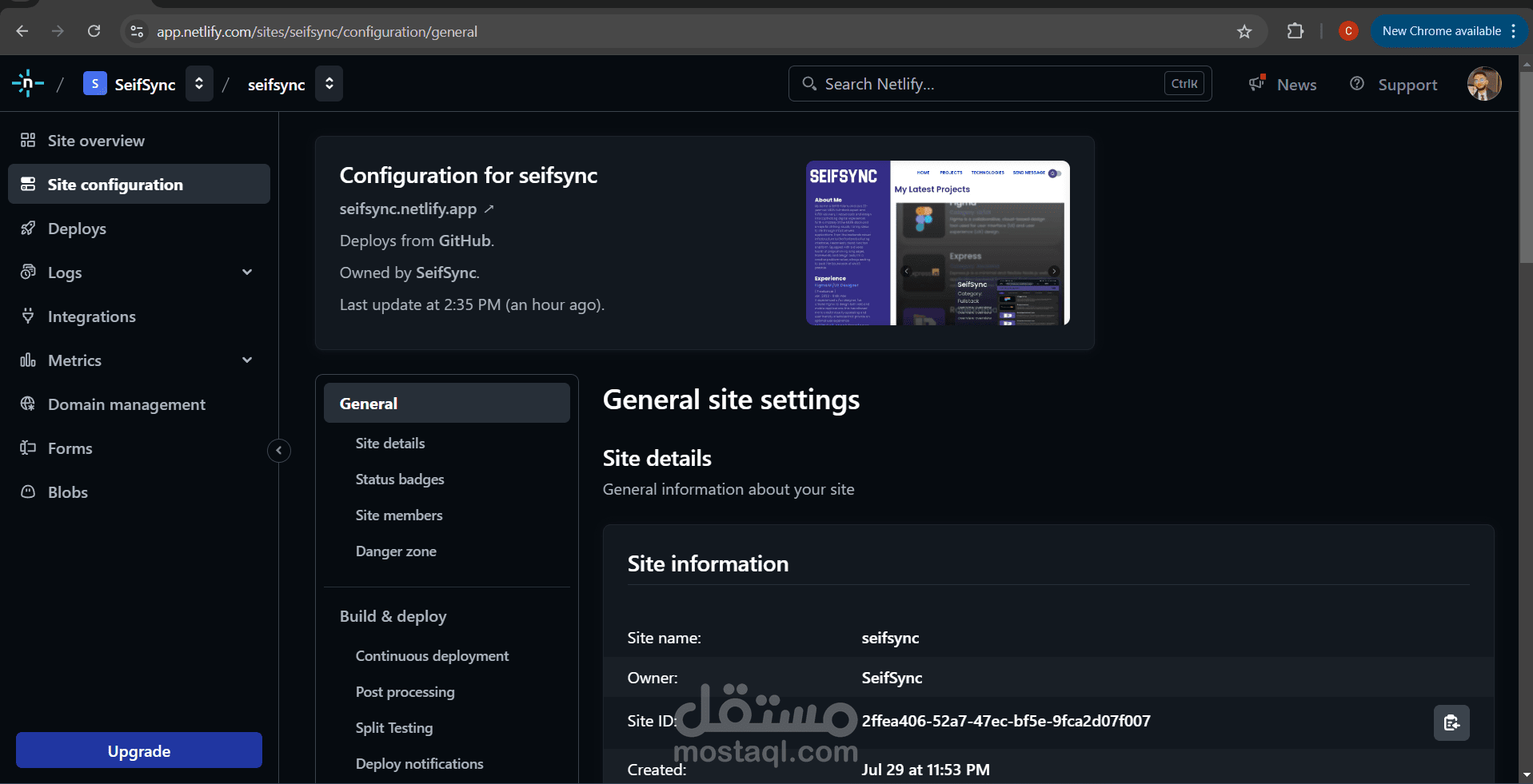The image size is (1533, 784).
Task: Collapse the sidebar with arrow button
Action: 278,450
